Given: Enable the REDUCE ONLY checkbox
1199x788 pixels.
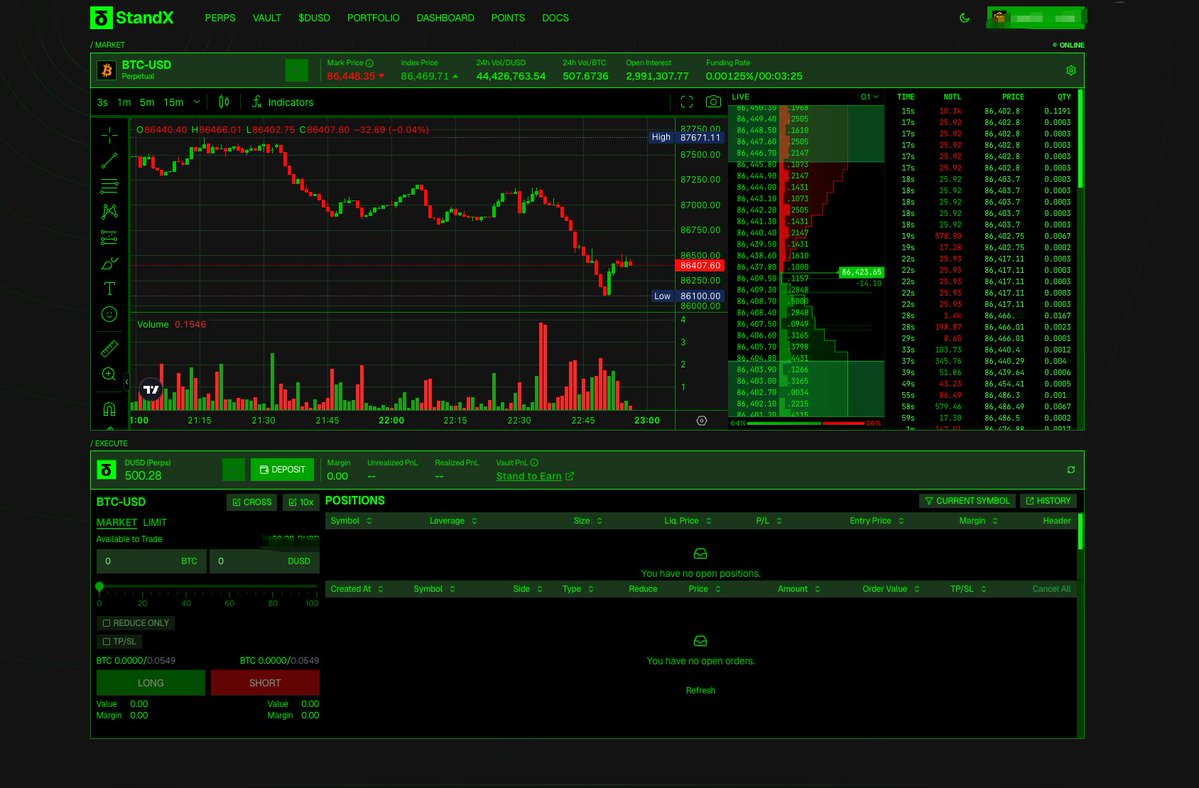Looking at the screenshot, I should click(x=106, y=623).
